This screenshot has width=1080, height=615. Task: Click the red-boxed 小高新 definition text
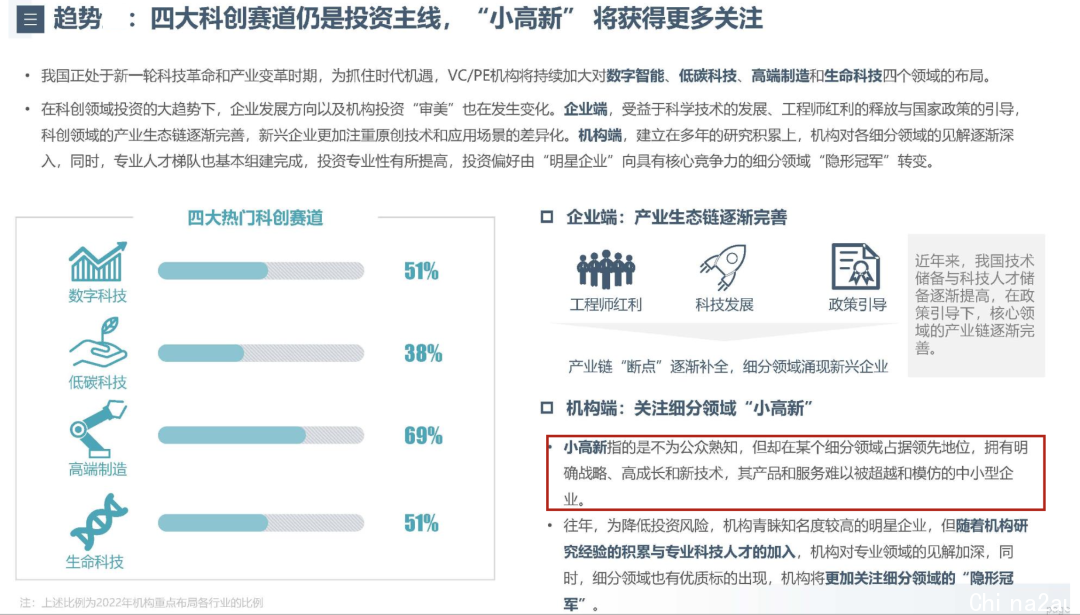796,473
